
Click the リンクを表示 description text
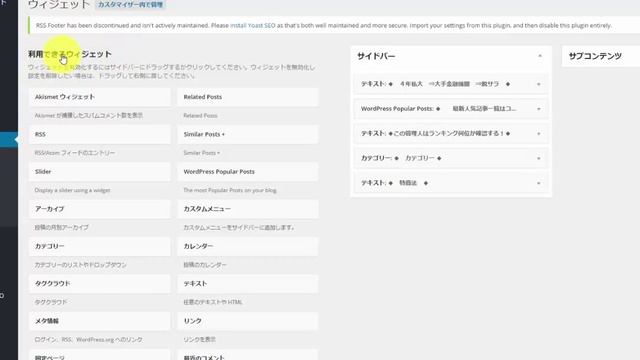point(199,340)
